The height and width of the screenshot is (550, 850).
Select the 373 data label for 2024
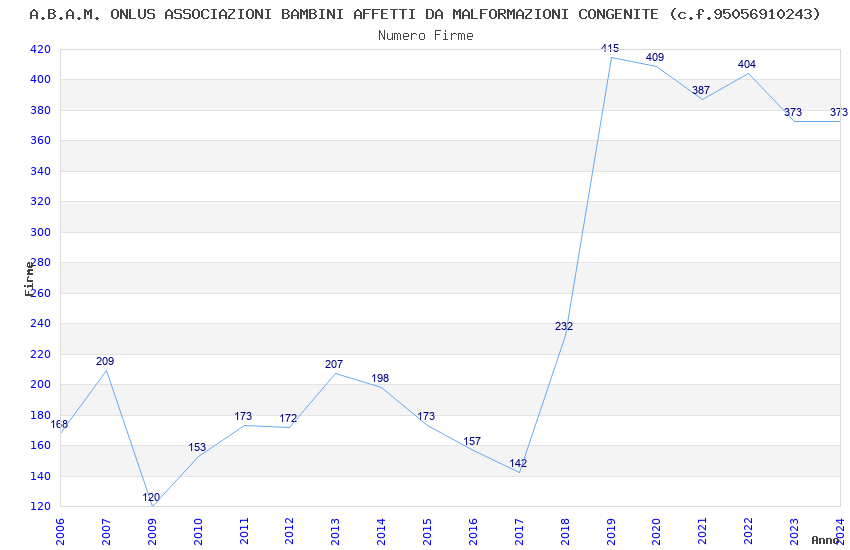coord(839,112)
